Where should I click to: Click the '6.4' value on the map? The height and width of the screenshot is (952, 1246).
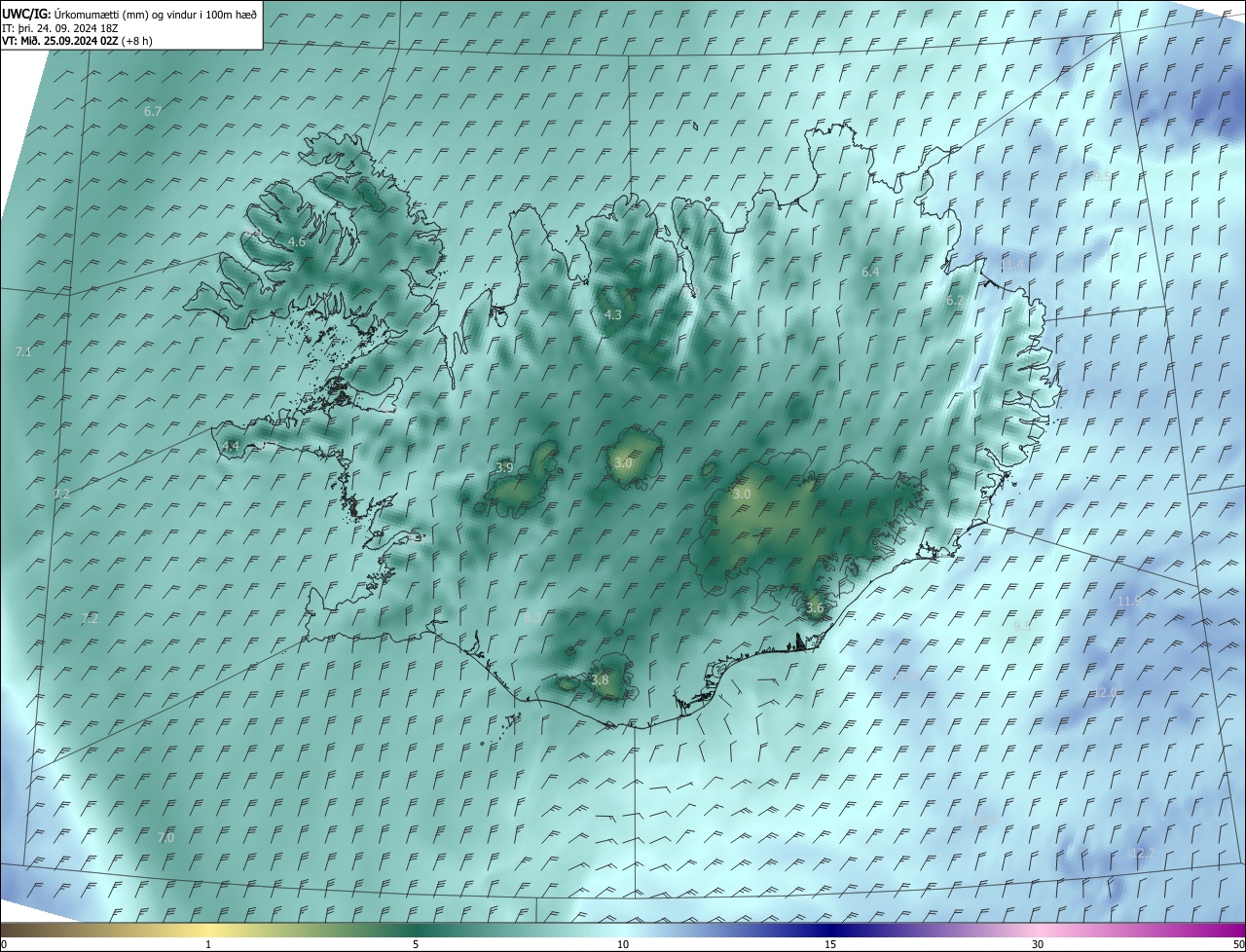tap(870, 273)
